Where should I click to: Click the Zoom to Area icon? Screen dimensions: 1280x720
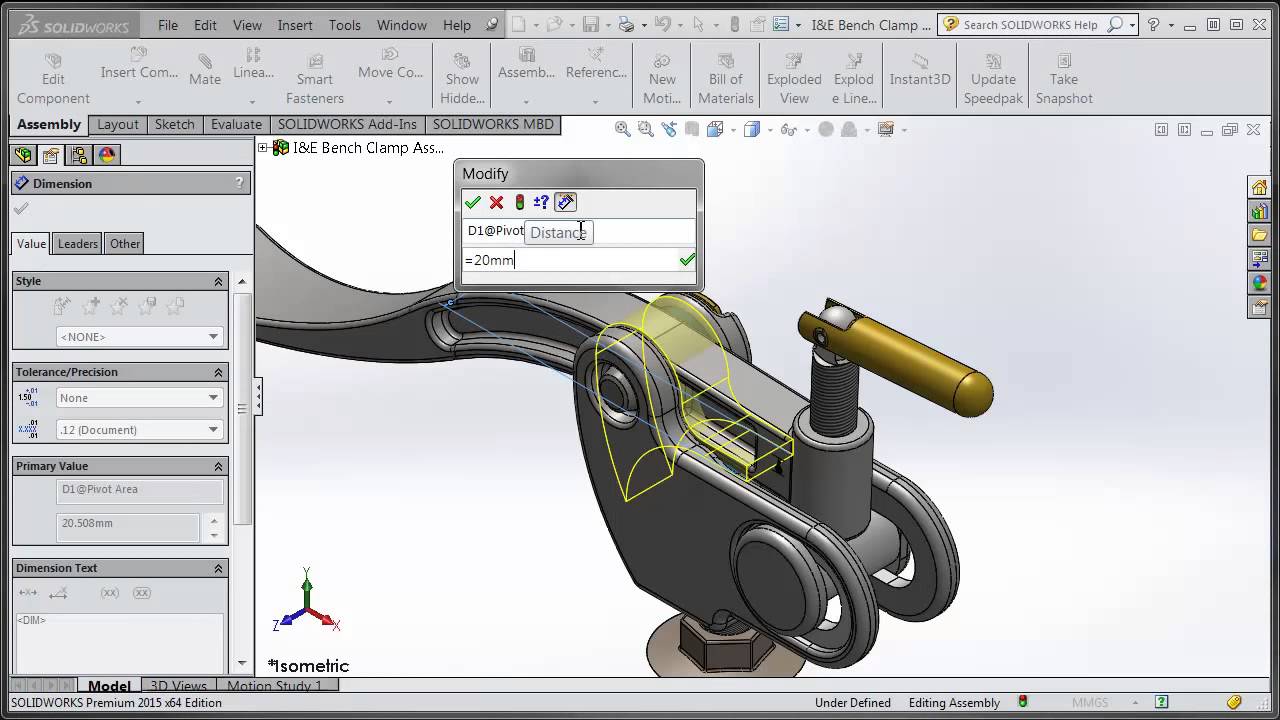pyautogui.click(x=645, y=129)
